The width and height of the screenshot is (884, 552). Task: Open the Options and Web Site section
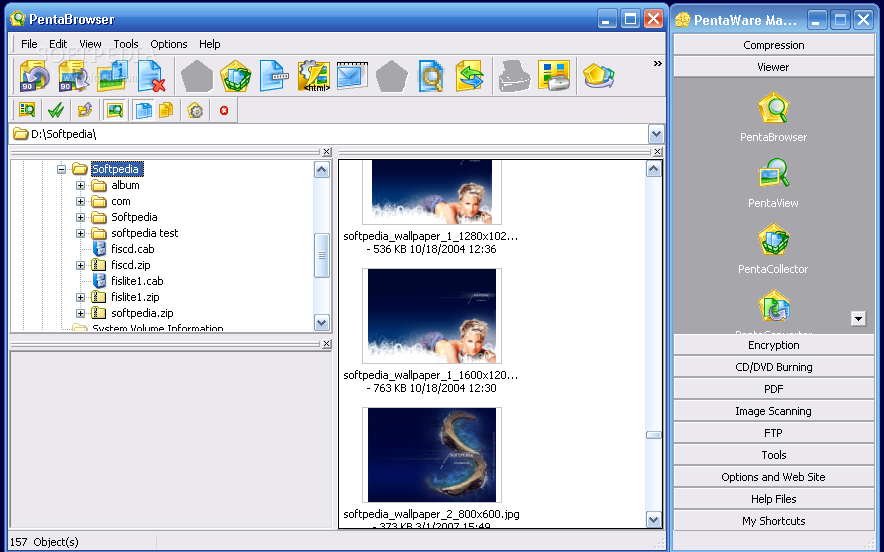tap(774, 477)
